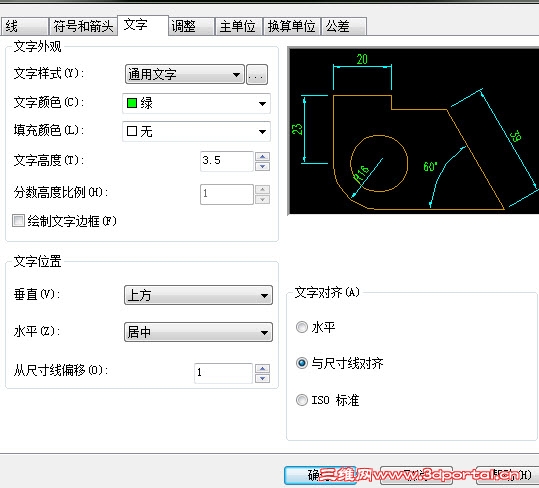Click the down arrow of 分数高度比例

tap(263, 199)
